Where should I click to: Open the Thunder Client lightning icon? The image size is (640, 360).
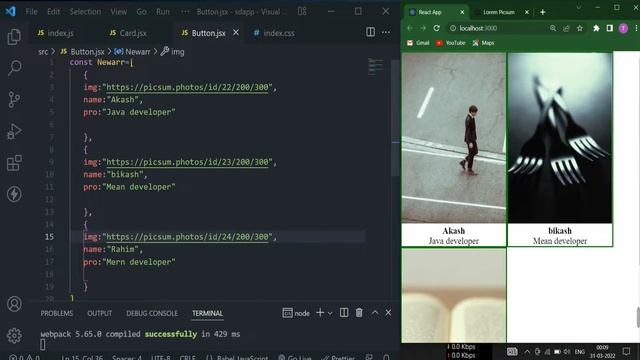tap(14, 194)
